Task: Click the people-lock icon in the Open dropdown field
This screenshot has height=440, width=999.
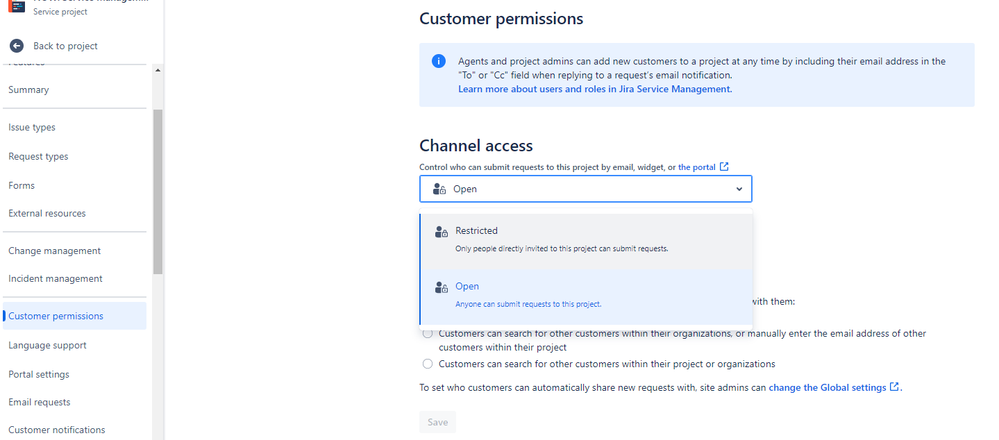Action: coord(440,189)
